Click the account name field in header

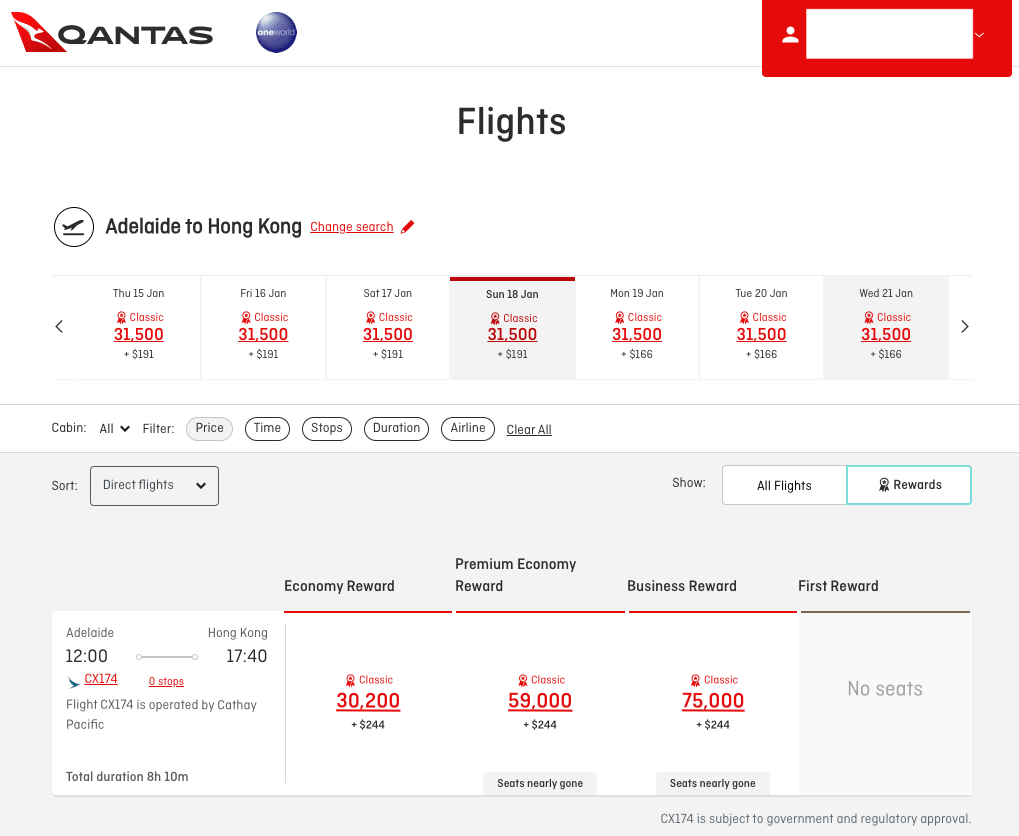(889, 34)
